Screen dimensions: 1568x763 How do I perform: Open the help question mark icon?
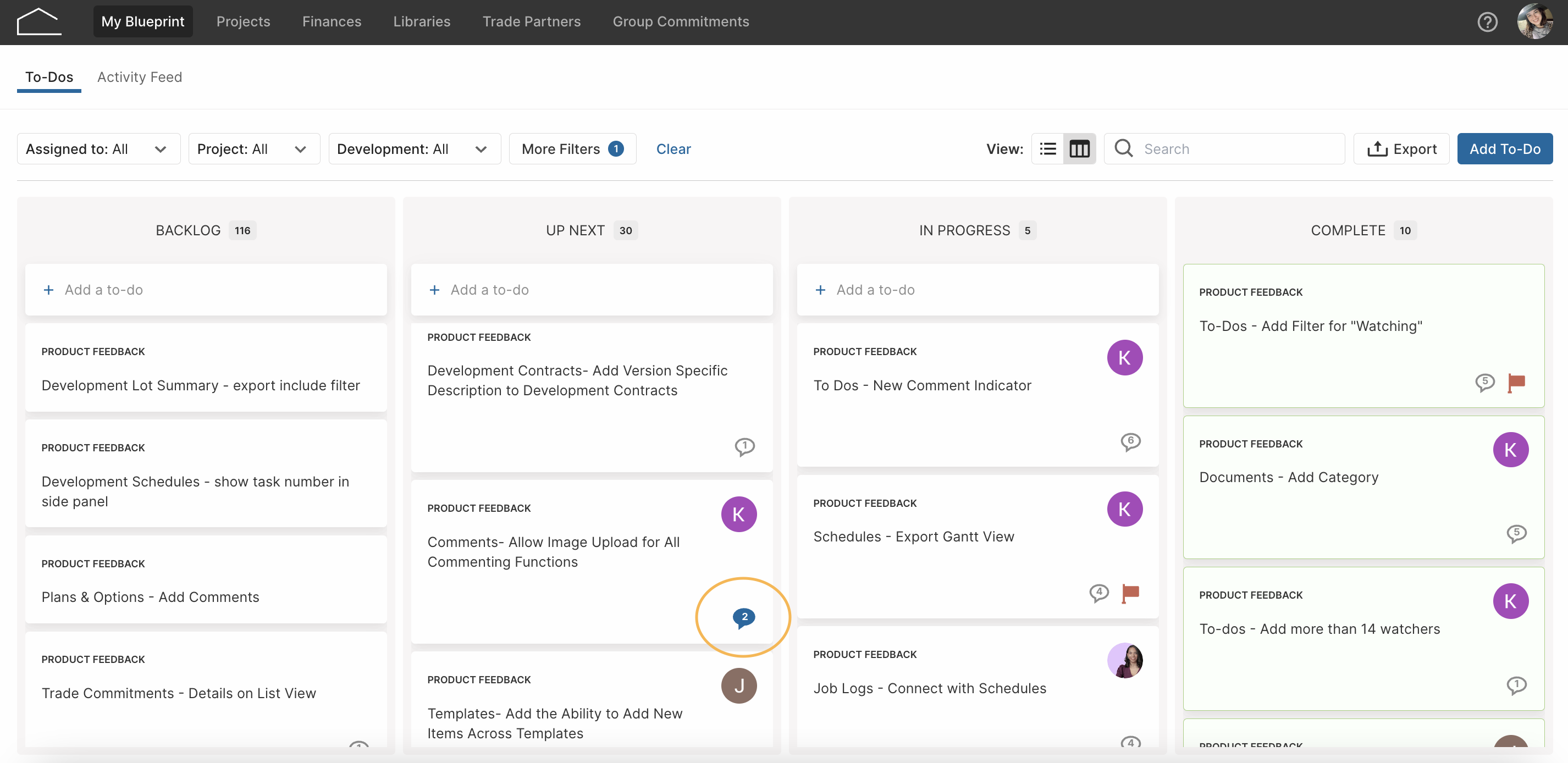1487,22
